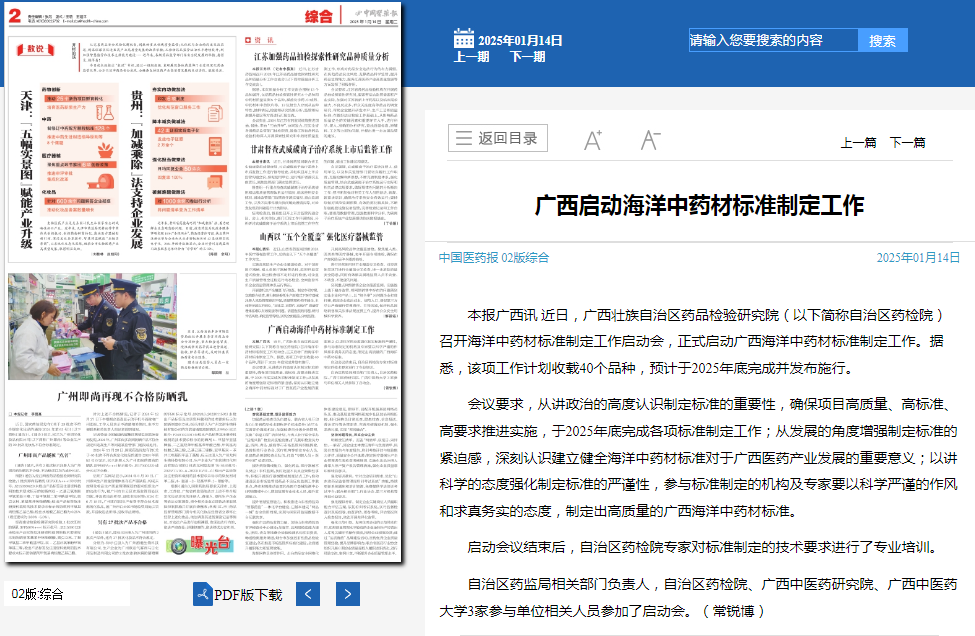
Task: Go to 下一期 next issue
Action: [x=528, y=57]
